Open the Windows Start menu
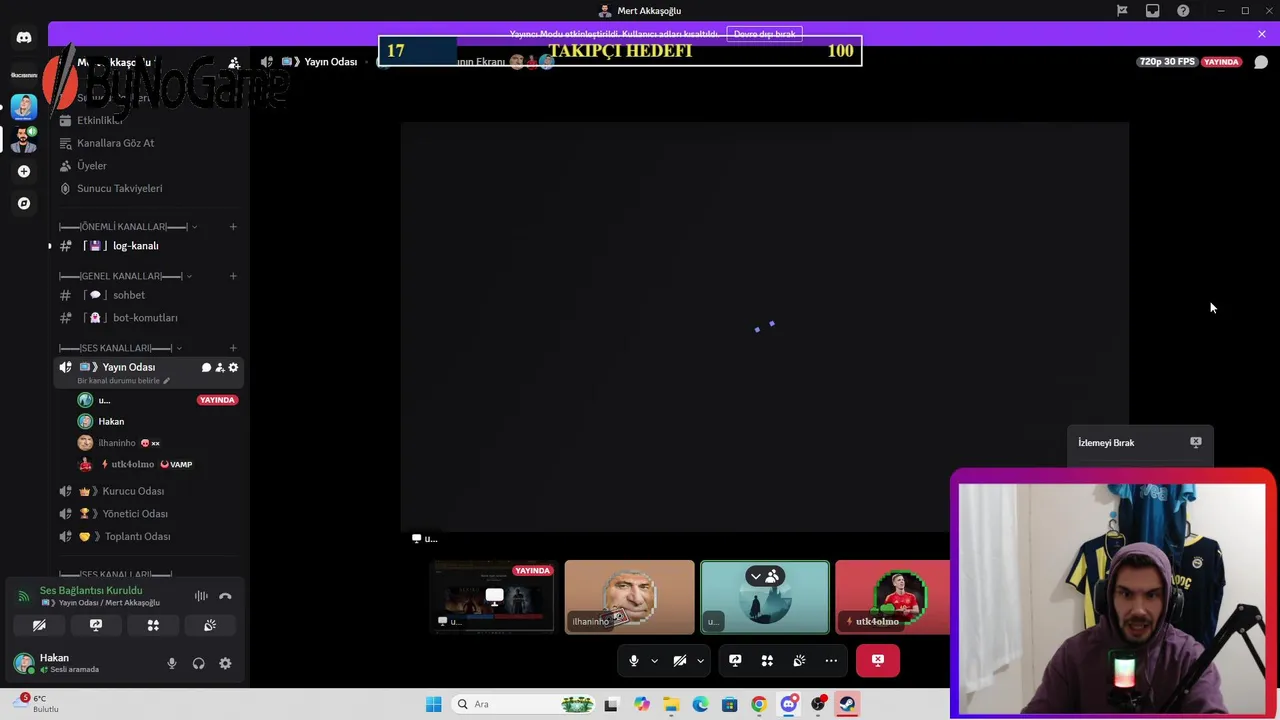 click(433, 704)
